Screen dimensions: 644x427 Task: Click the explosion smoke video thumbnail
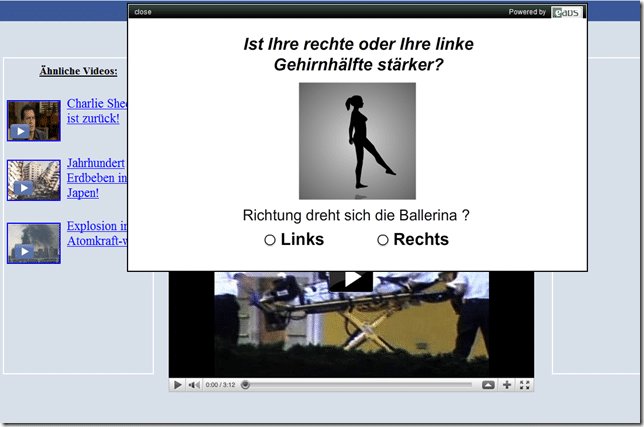[x=34, y=243]
